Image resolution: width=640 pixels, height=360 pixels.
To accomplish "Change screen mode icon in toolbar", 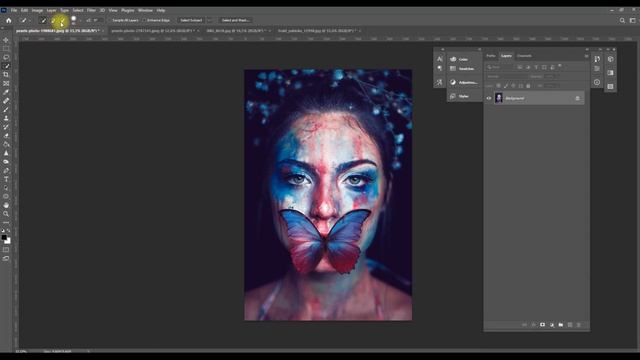I will pos(6,258).
